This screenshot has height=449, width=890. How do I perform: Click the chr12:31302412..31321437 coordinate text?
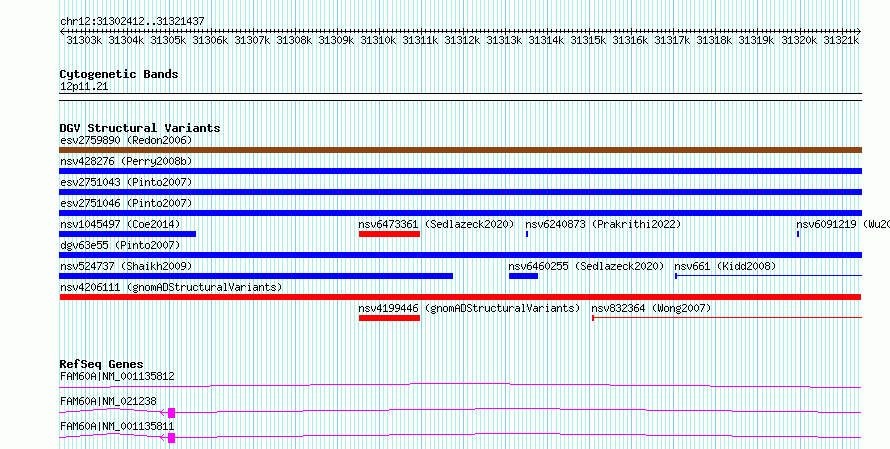coord(132,21)
